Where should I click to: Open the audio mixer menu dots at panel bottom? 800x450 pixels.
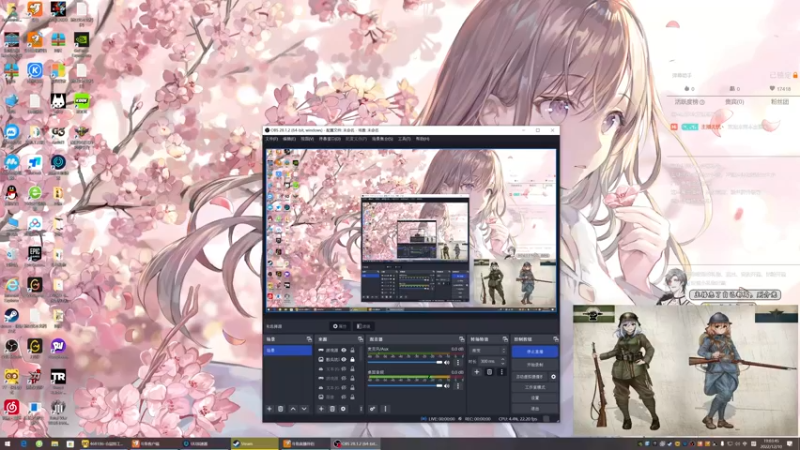click(x=385, y=409)
